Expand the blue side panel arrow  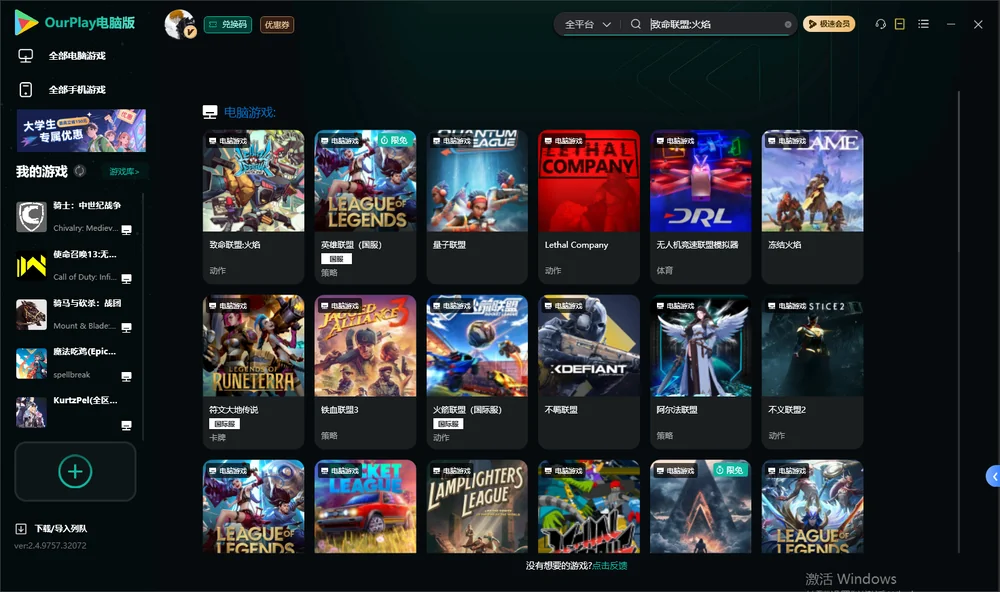993,477
